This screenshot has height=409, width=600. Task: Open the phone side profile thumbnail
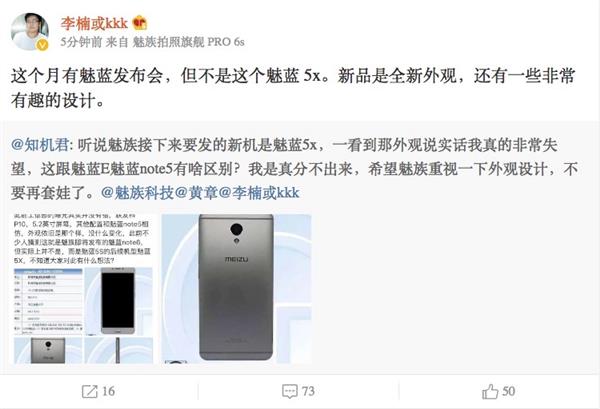(118, 350)
